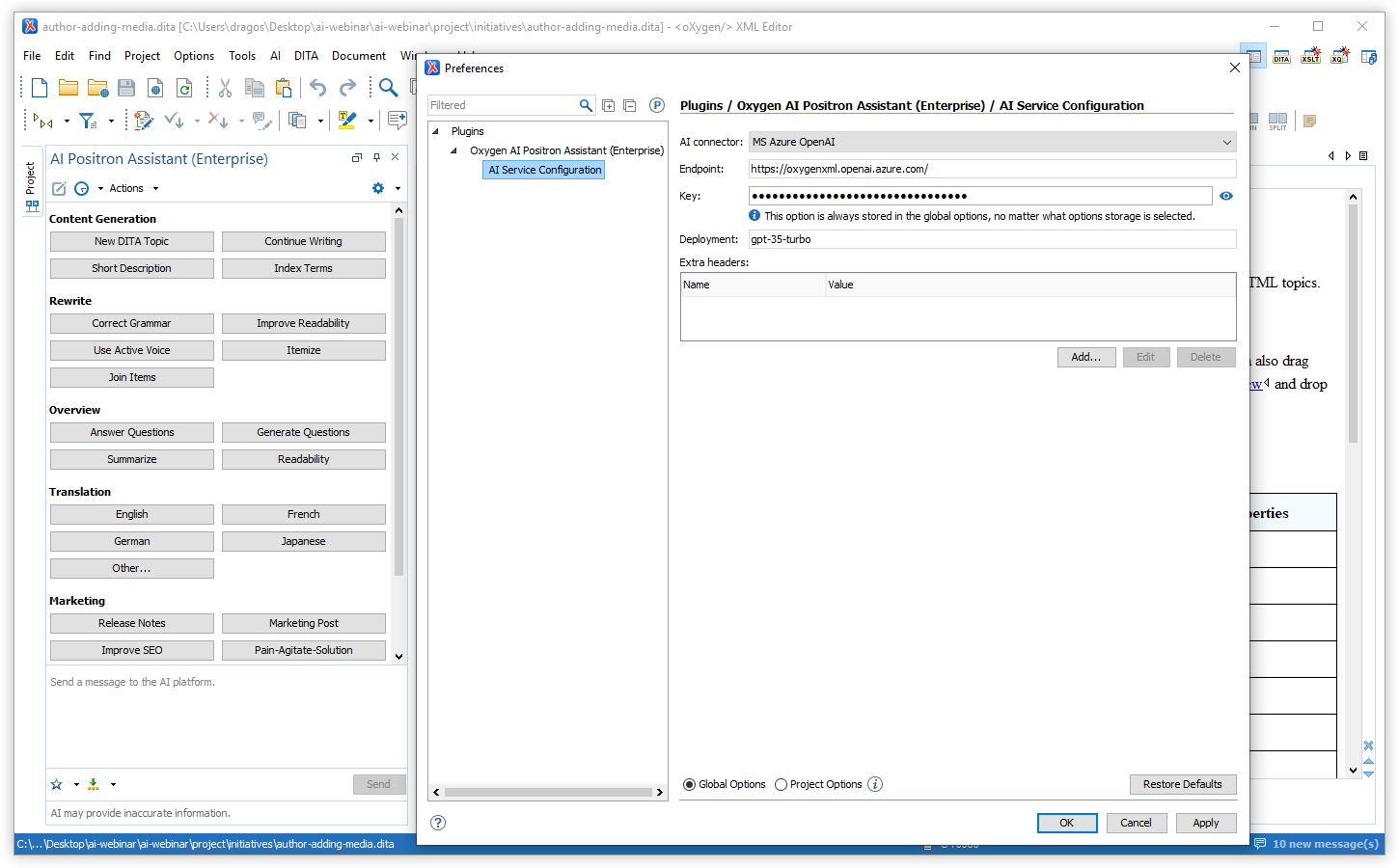Collapse the Plugins tree node
The width and height of the screenshot is (1399, 868).
pos(435,131)
